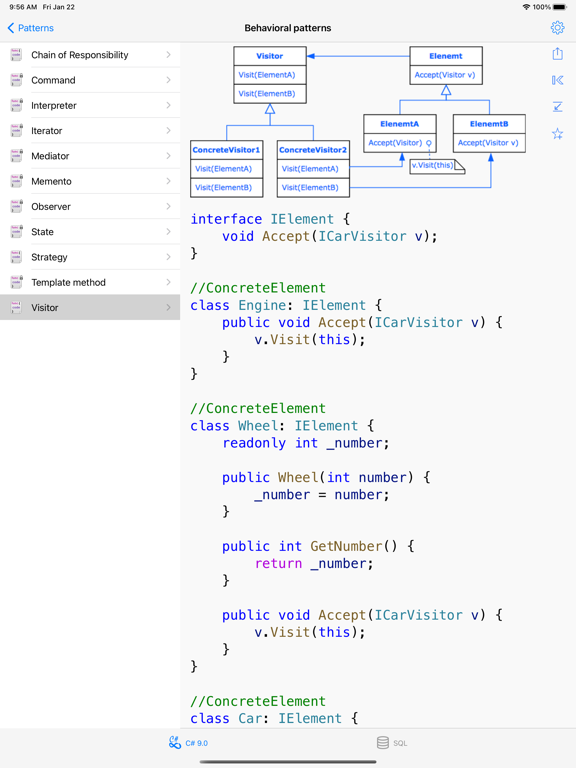This screenshot has height=768, width=576.
Task: Mark pattern as favorite with star icon
Action: pos(557,133)
